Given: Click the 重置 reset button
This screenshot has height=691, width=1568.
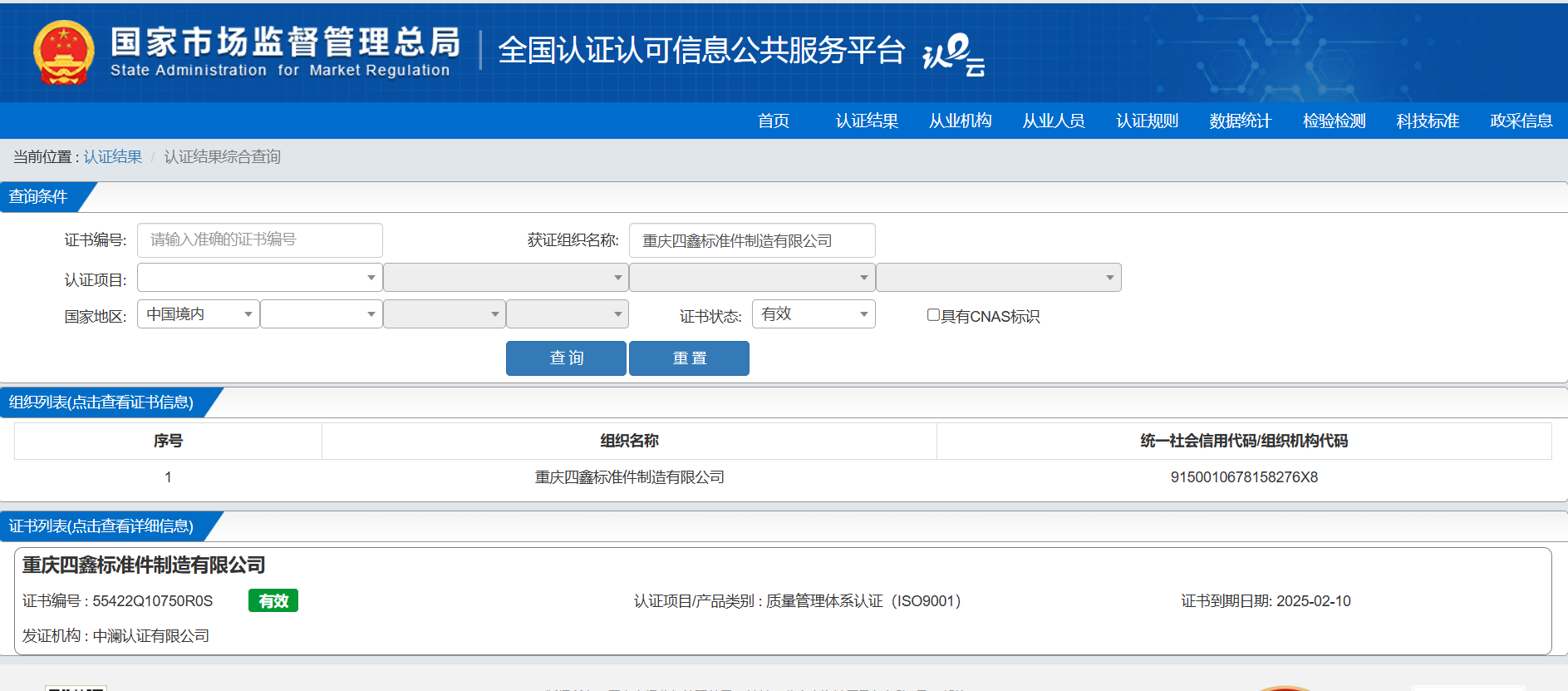Looking at the screenshot, I should (x=689, y=358).
